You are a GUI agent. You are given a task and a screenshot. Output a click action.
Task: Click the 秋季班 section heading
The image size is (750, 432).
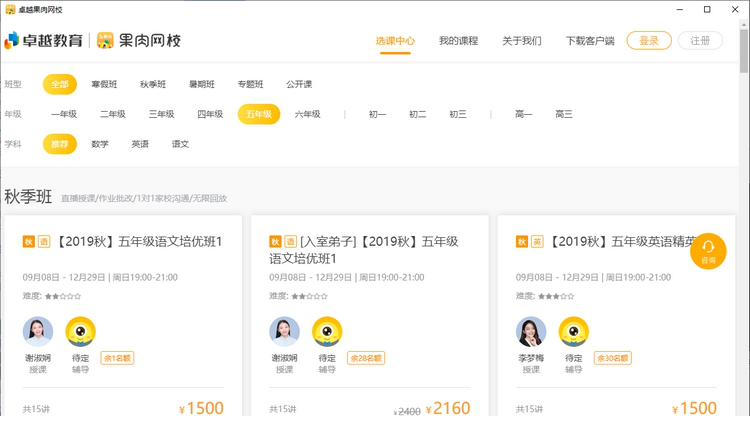click(x=28, y=197)
